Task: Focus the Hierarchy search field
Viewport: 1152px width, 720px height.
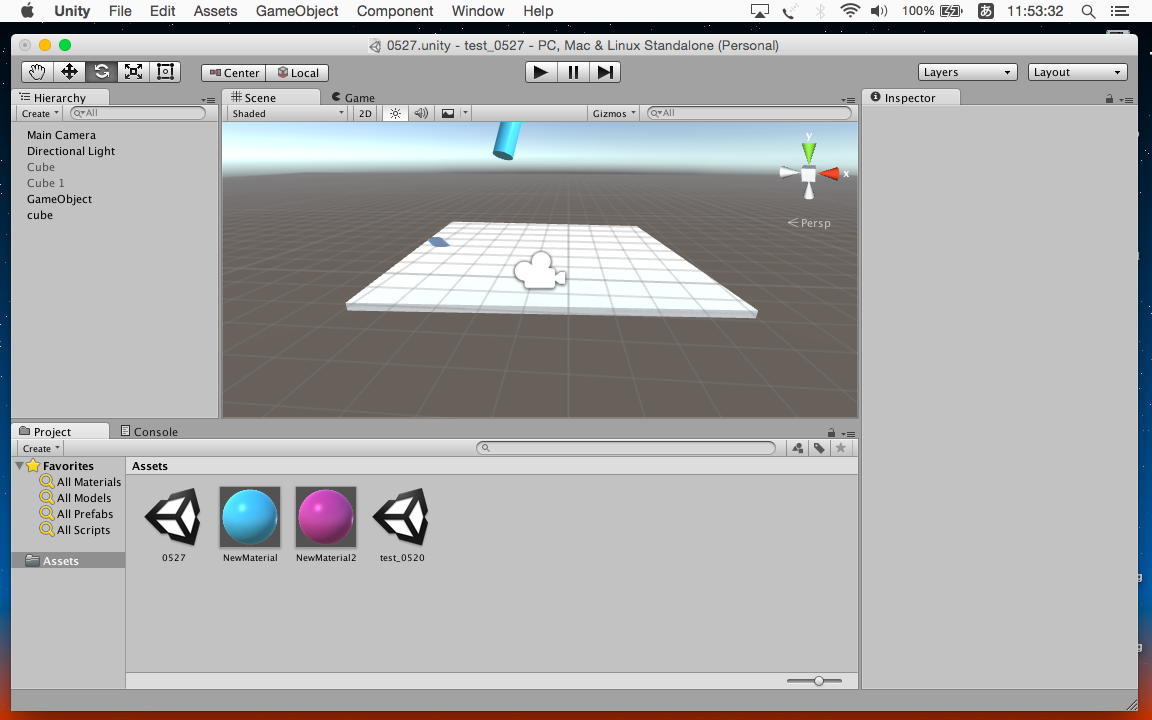Action: point(138,113)
